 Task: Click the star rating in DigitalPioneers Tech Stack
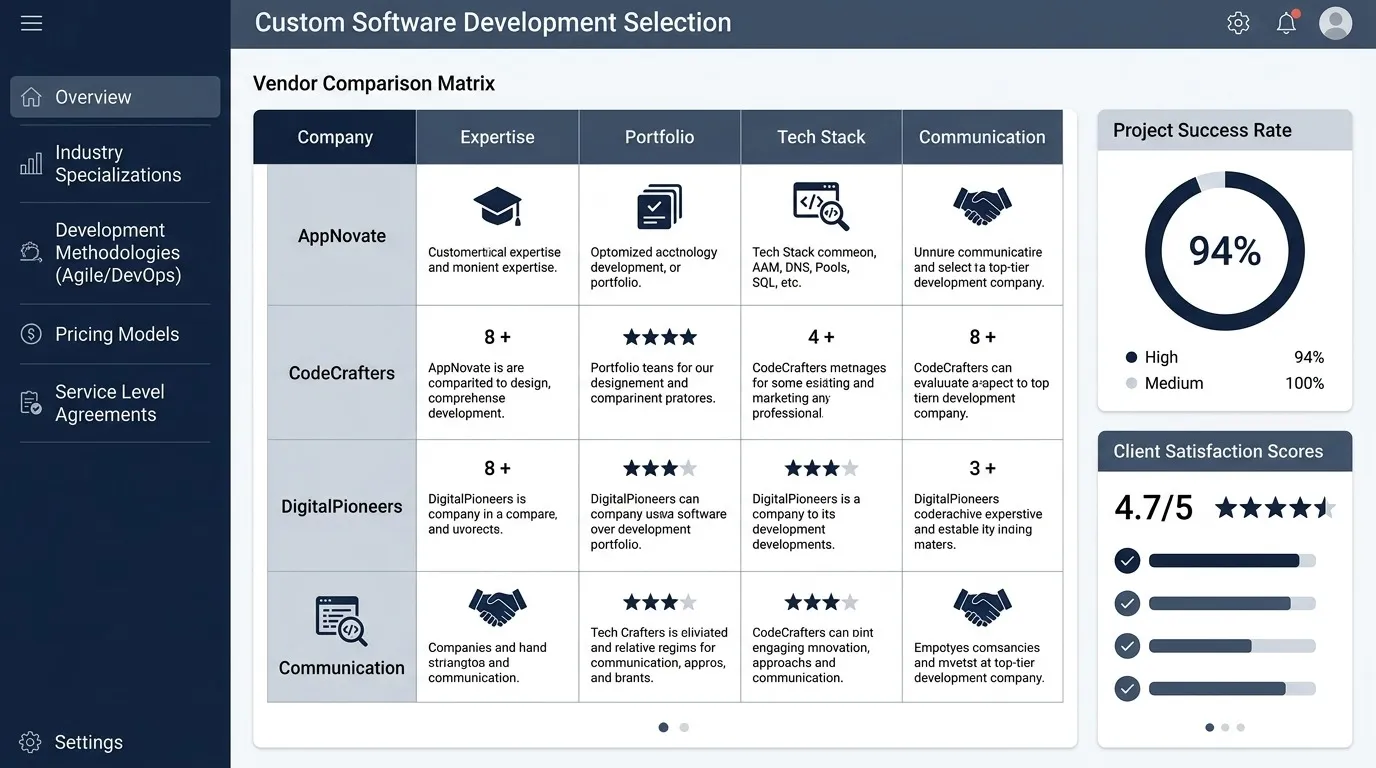pyautogui.click(x=821, y=468)
